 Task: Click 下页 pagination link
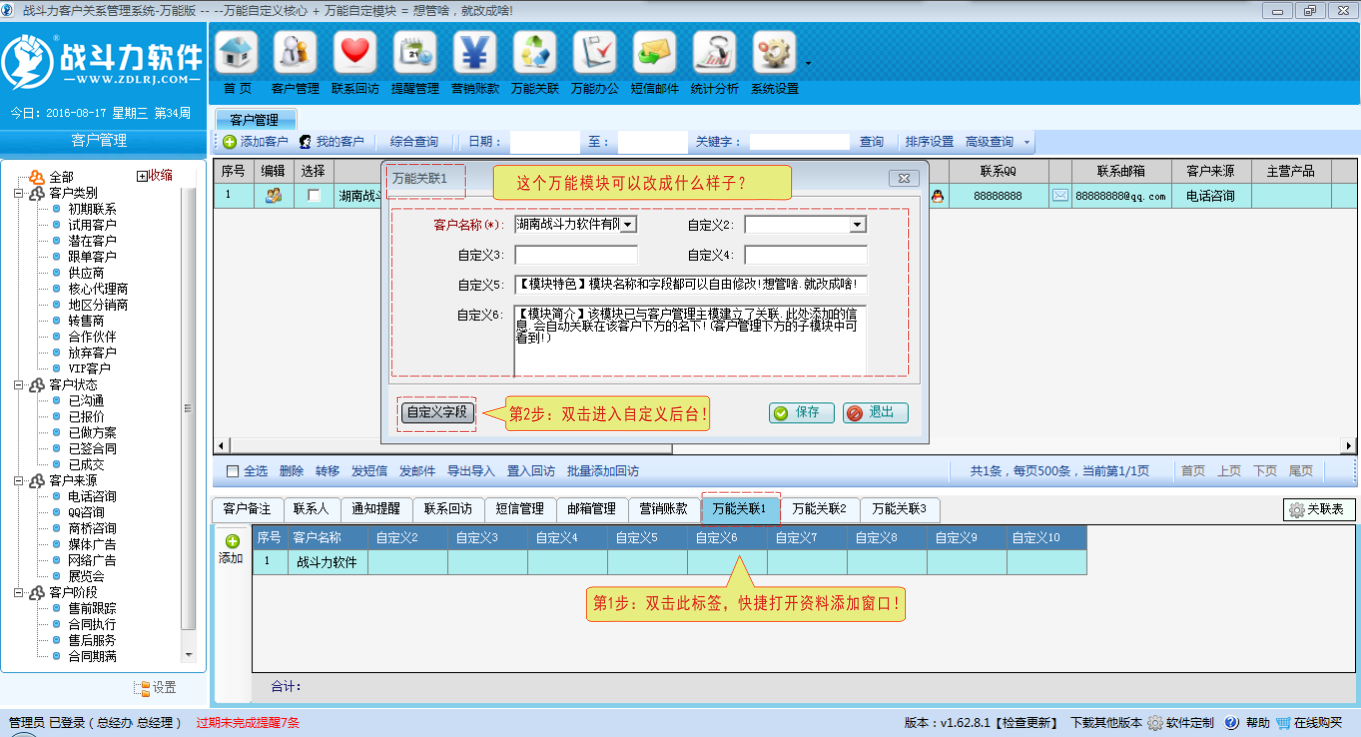tap(1265, 471)
